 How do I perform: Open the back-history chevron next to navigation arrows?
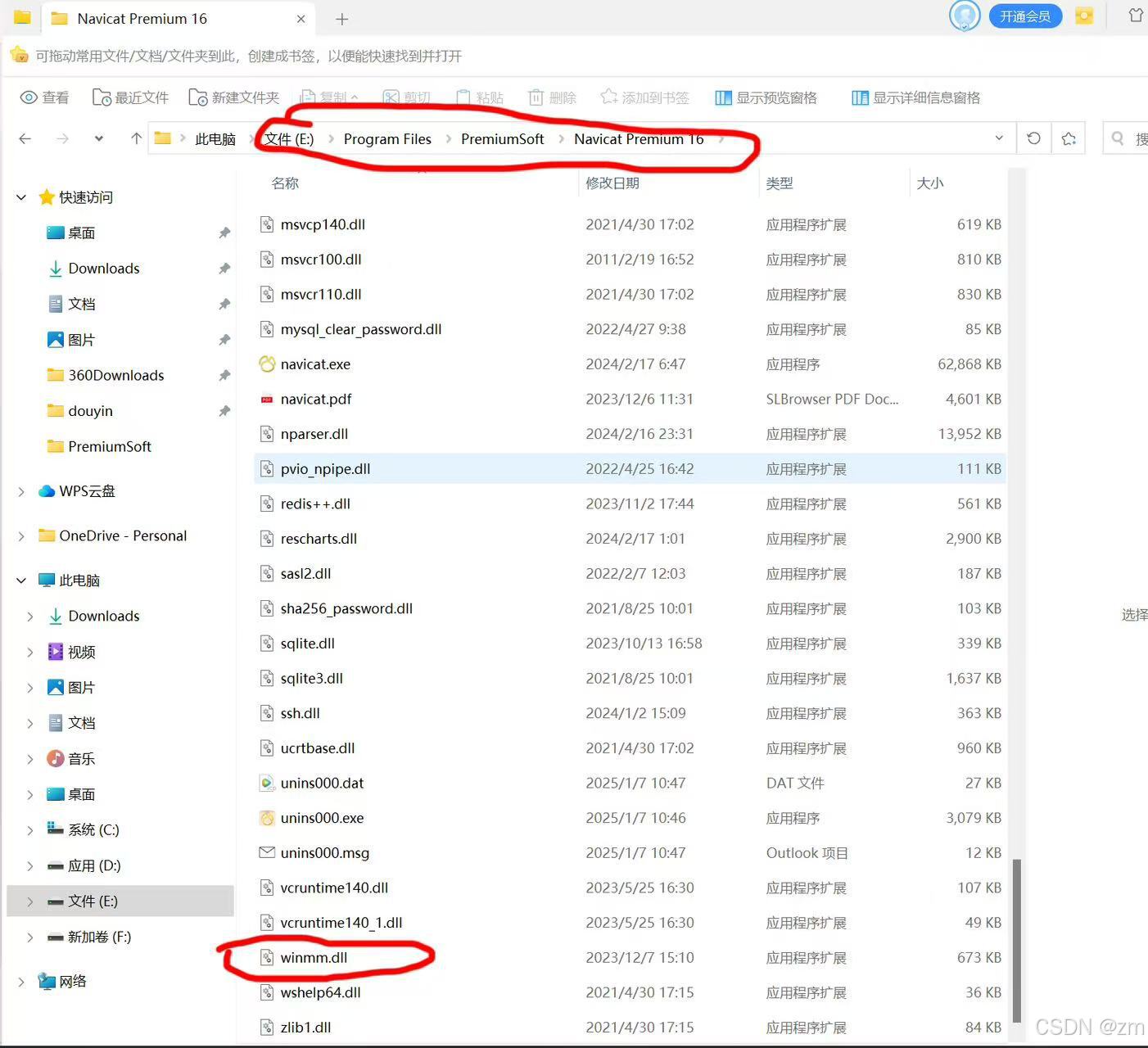(98, 138)
